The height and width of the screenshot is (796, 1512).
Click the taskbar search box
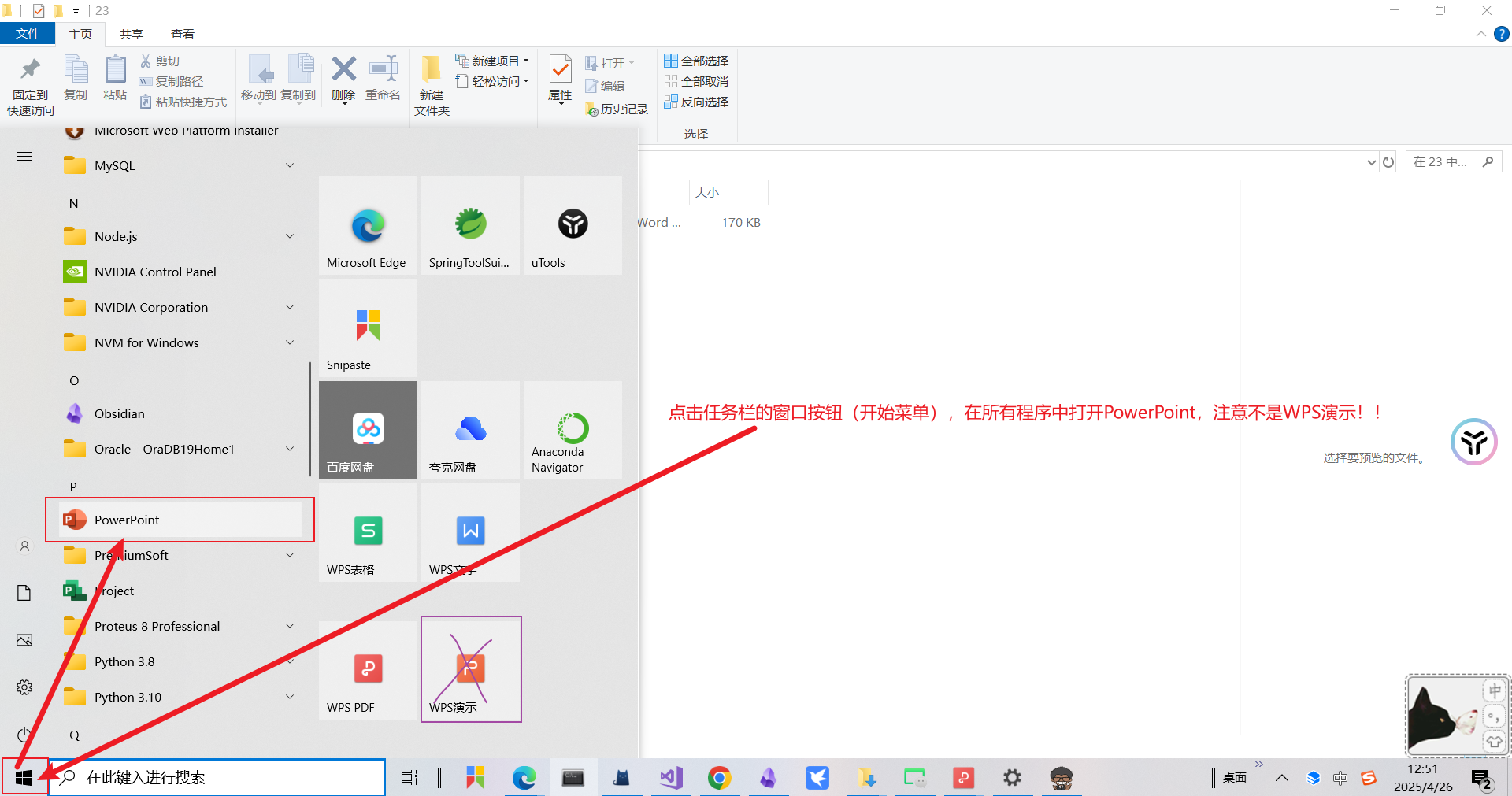(x=218, y=778)
